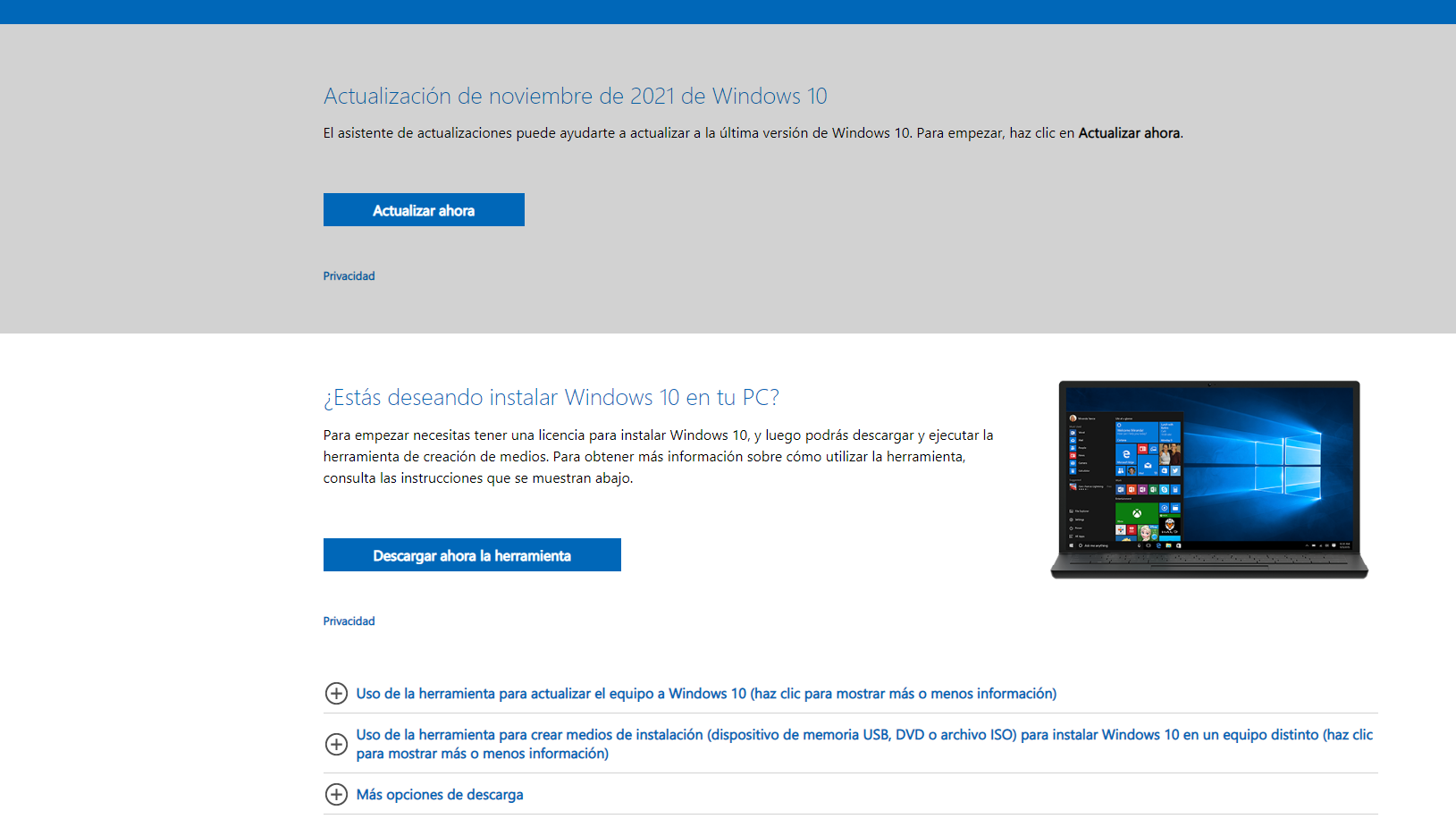Screen dimensions: 1456x819
Task: Click plus icon beside "crear medios de instalación"
Action: (336, 744)
